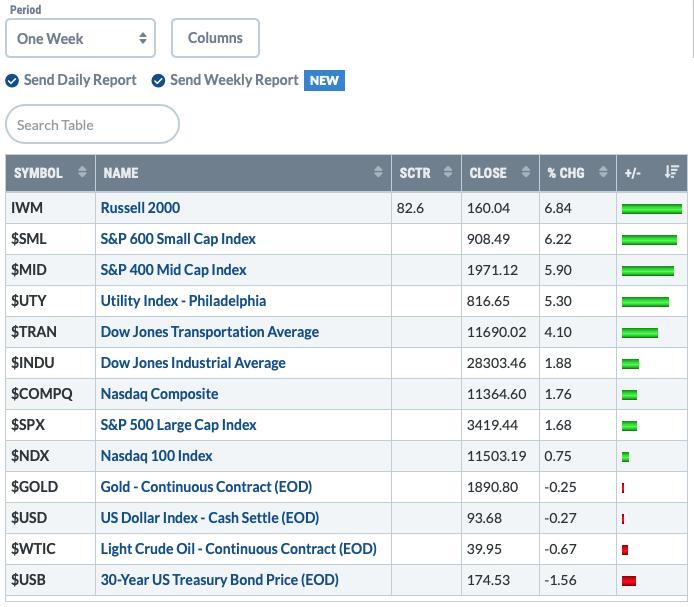Open the Russell 2000 link
The width and height of the screenshot is (694, 607).
pyautogui.click(x=140, y=208)
